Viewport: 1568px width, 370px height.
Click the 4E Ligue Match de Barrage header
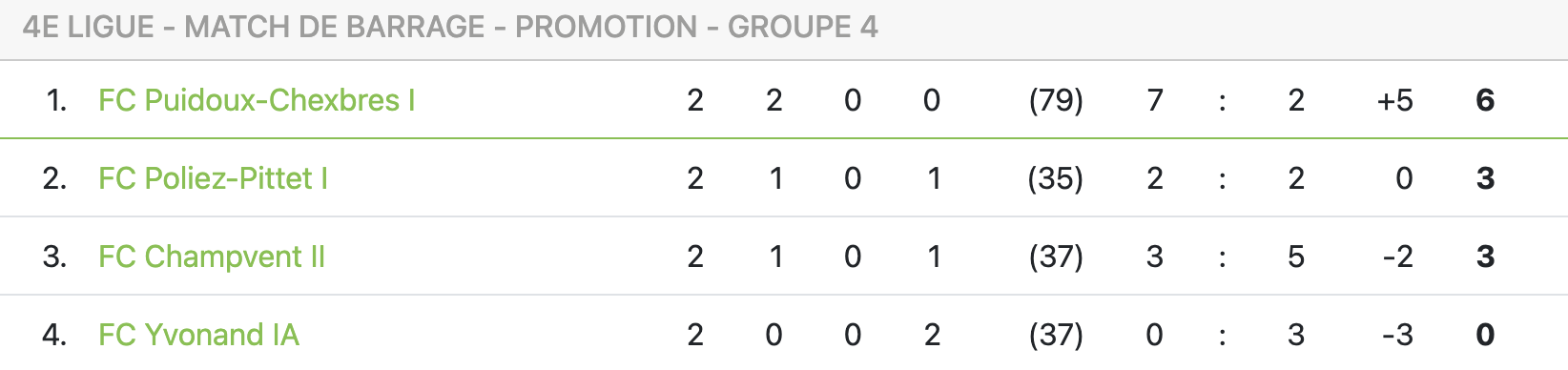pos(450,27)
